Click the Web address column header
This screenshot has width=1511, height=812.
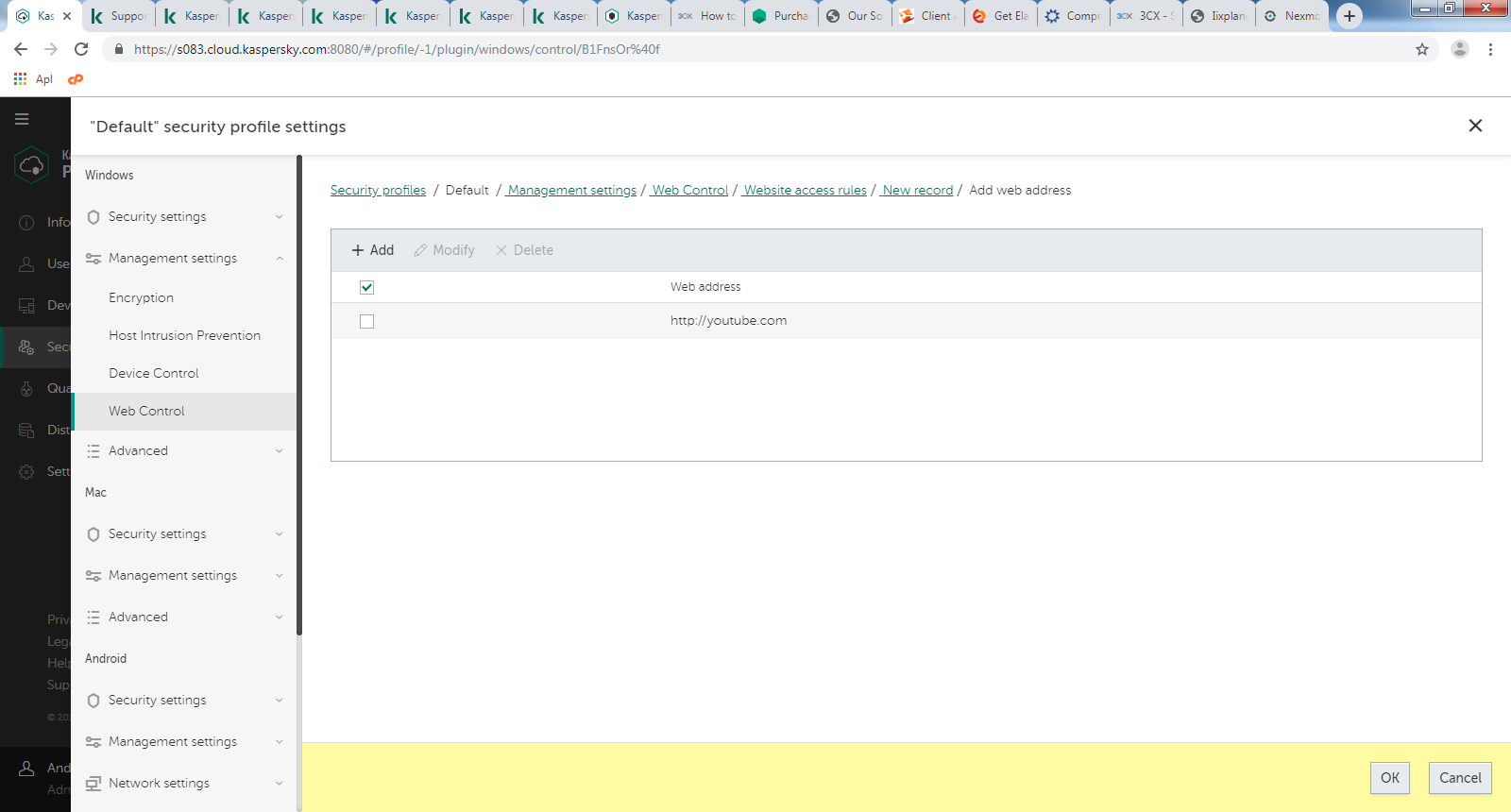pyautogui.click(x=705, y=287)
